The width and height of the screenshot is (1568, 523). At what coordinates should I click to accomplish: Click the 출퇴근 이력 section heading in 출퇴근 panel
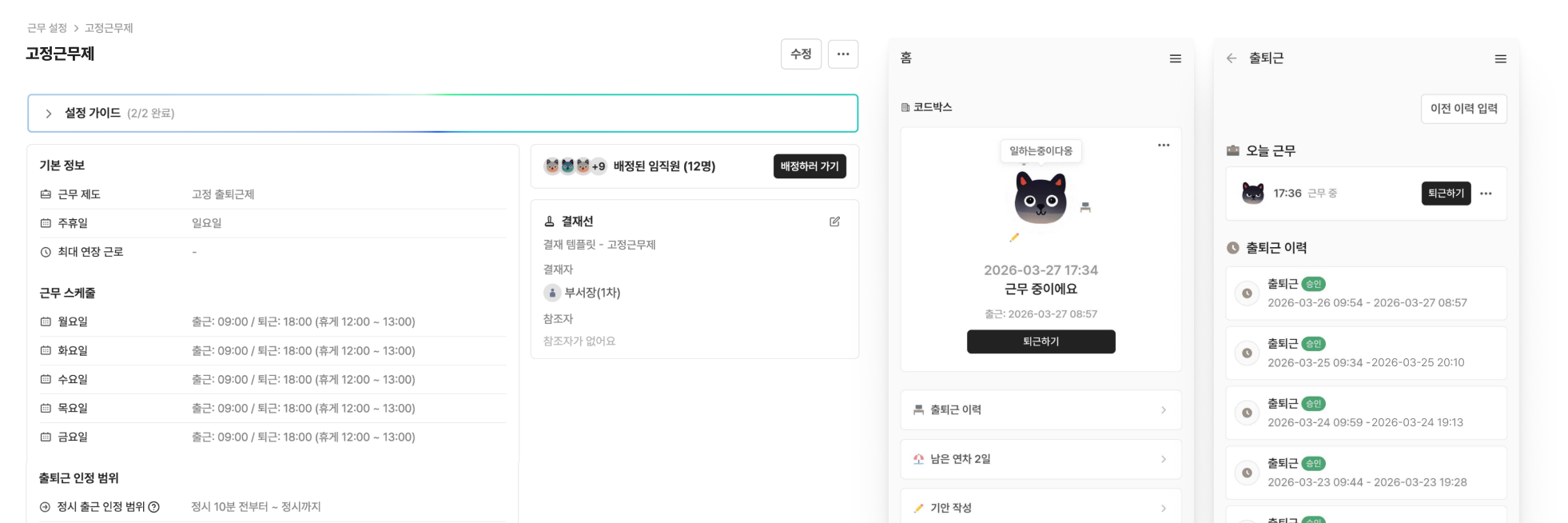click(x=1268, y=248)
